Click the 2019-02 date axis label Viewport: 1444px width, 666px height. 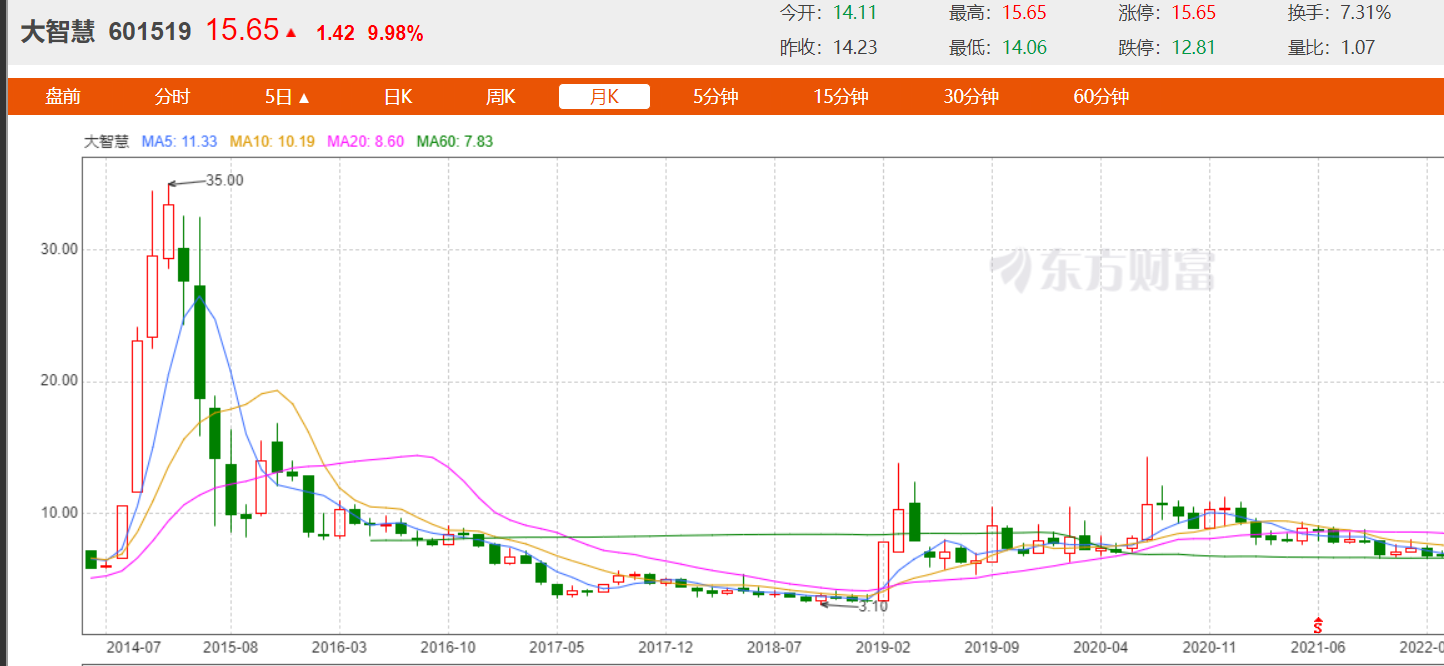click(x=884, y=648)
